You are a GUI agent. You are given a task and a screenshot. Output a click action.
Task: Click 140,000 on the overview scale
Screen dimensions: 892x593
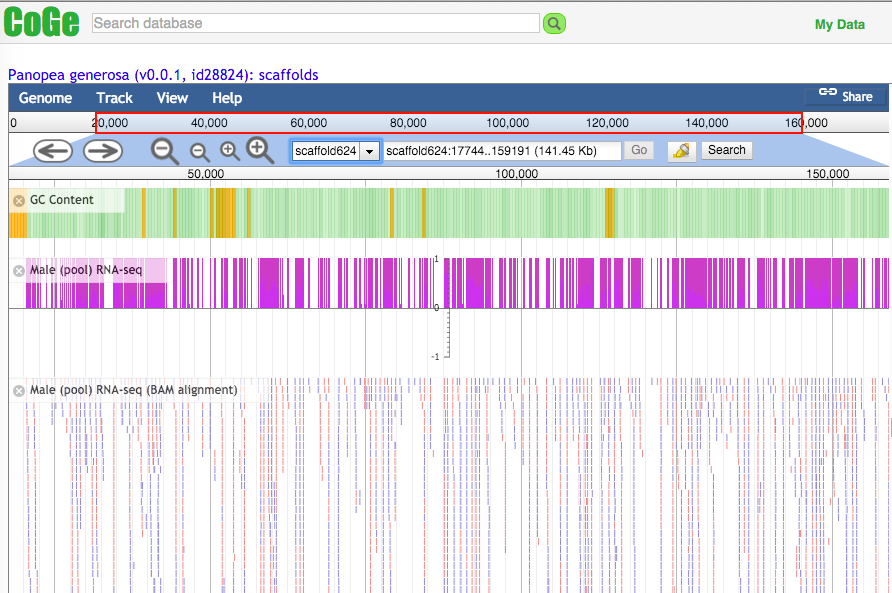(707, 123)
